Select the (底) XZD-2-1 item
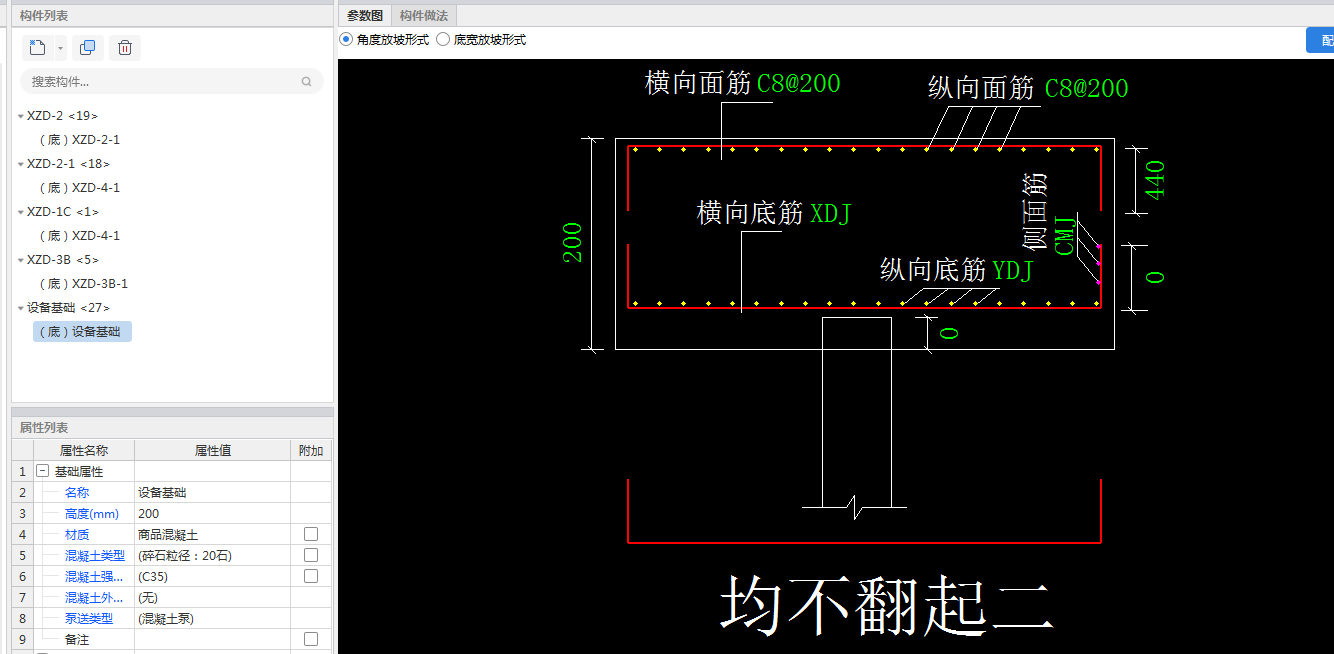The image size is (1334, 654). (79, 140)
